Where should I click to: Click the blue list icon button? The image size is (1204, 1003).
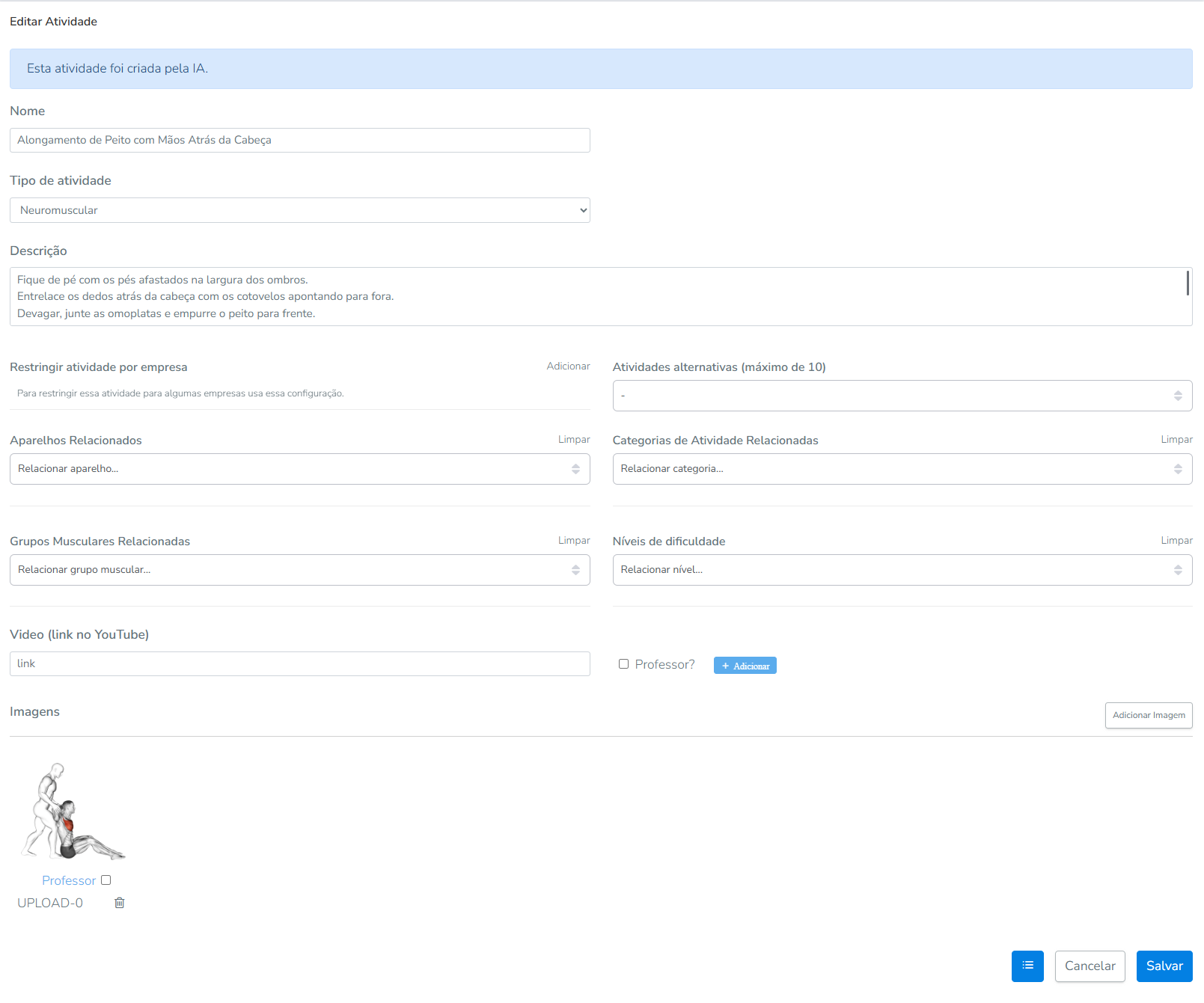pos(1027,966)
